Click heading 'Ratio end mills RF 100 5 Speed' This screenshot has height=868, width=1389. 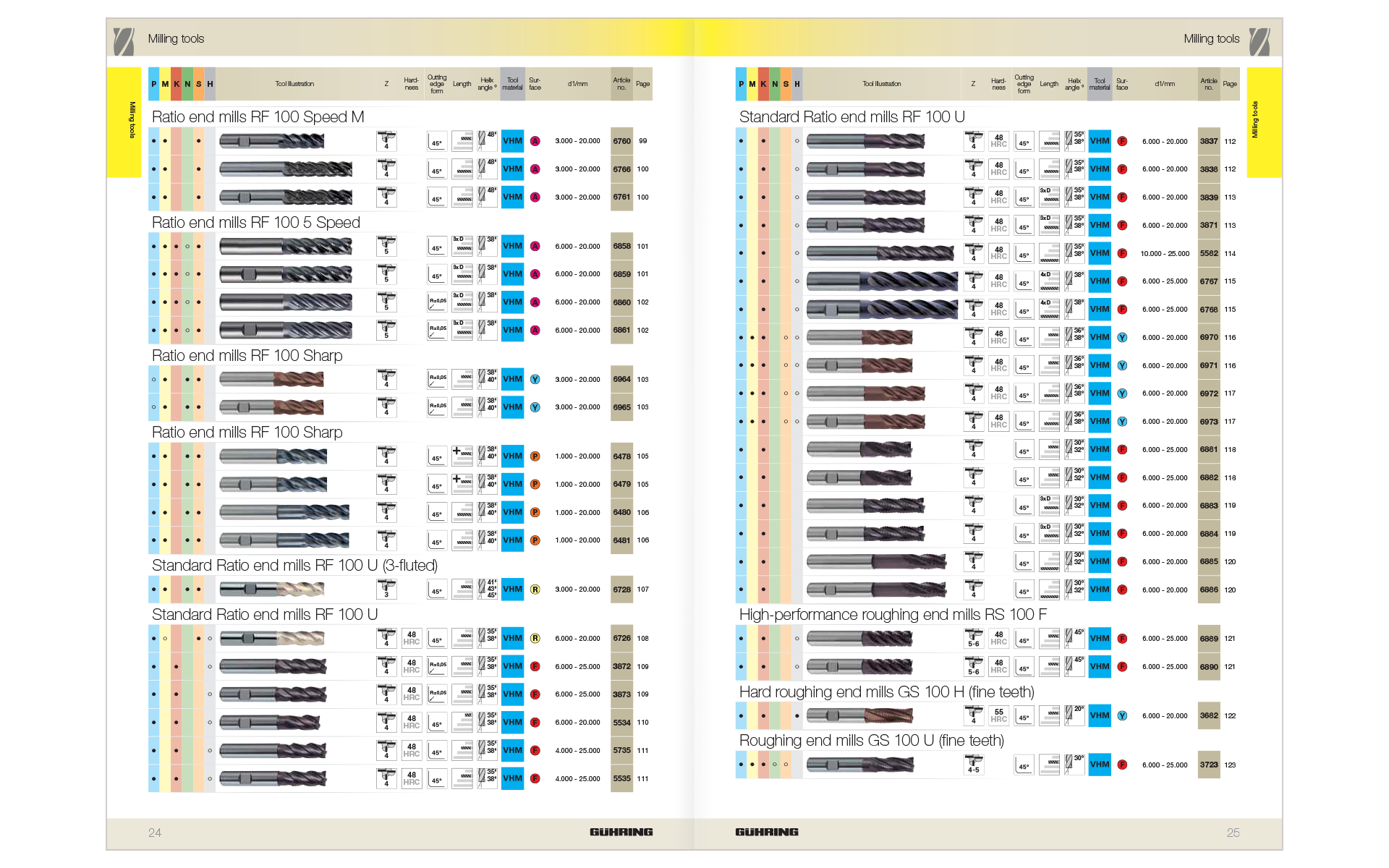pos(256,223)
